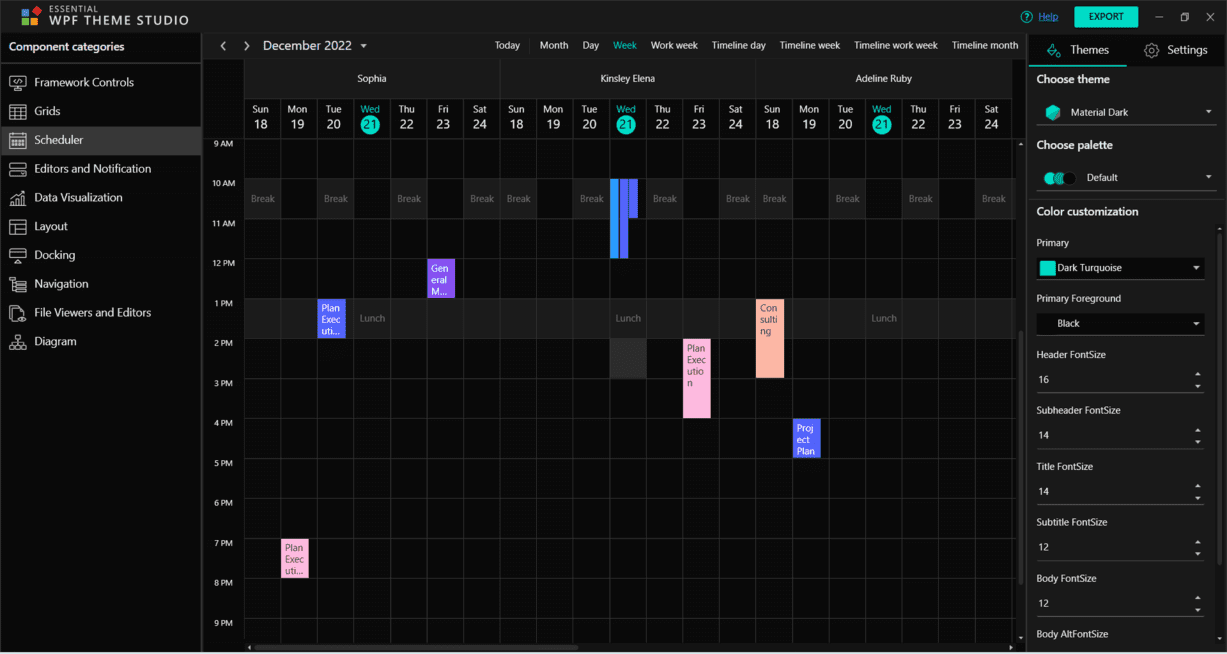This screenshot has height=654, width=1227.
Task: Select the Navigation sidebar icon
Action: 17,284
